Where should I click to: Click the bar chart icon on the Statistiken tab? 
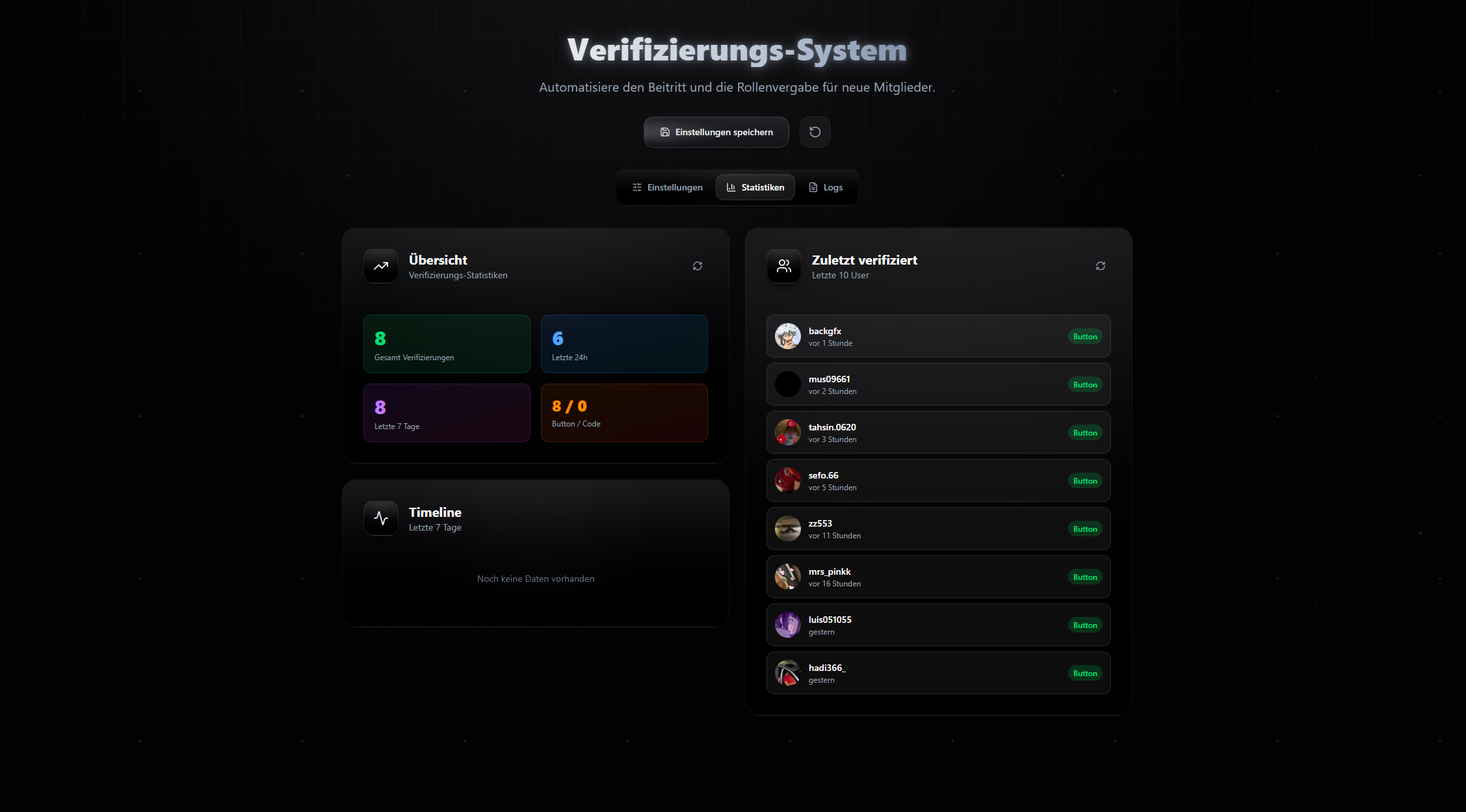click(731, 187)
